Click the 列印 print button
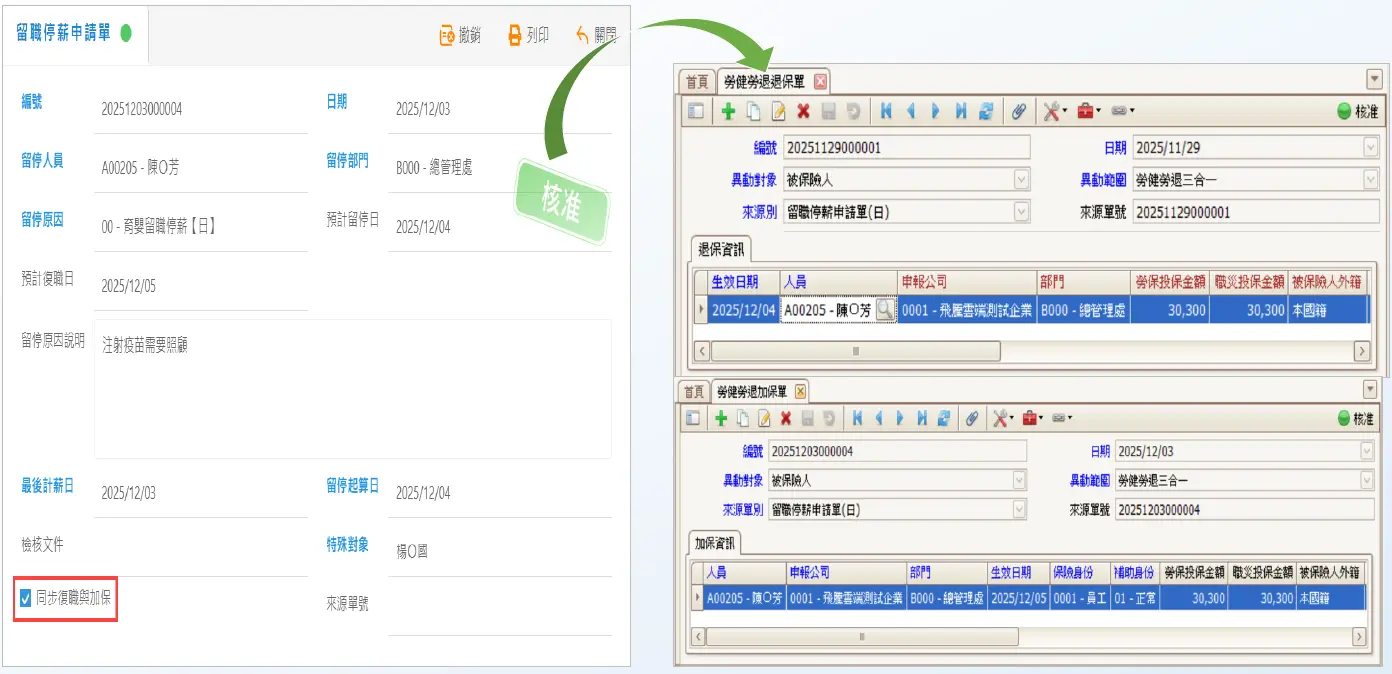This screenshot has width=1392, height=674. 528,36
